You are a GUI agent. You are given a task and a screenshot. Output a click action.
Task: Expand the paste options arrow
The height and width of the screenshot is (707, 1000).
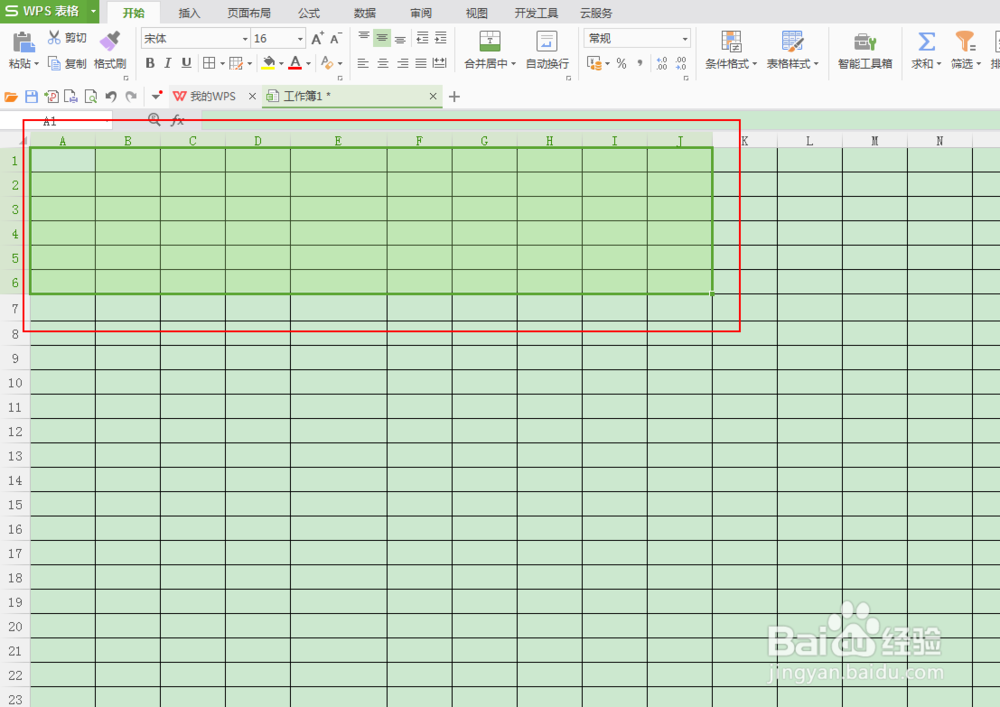(x=36, y=64)
